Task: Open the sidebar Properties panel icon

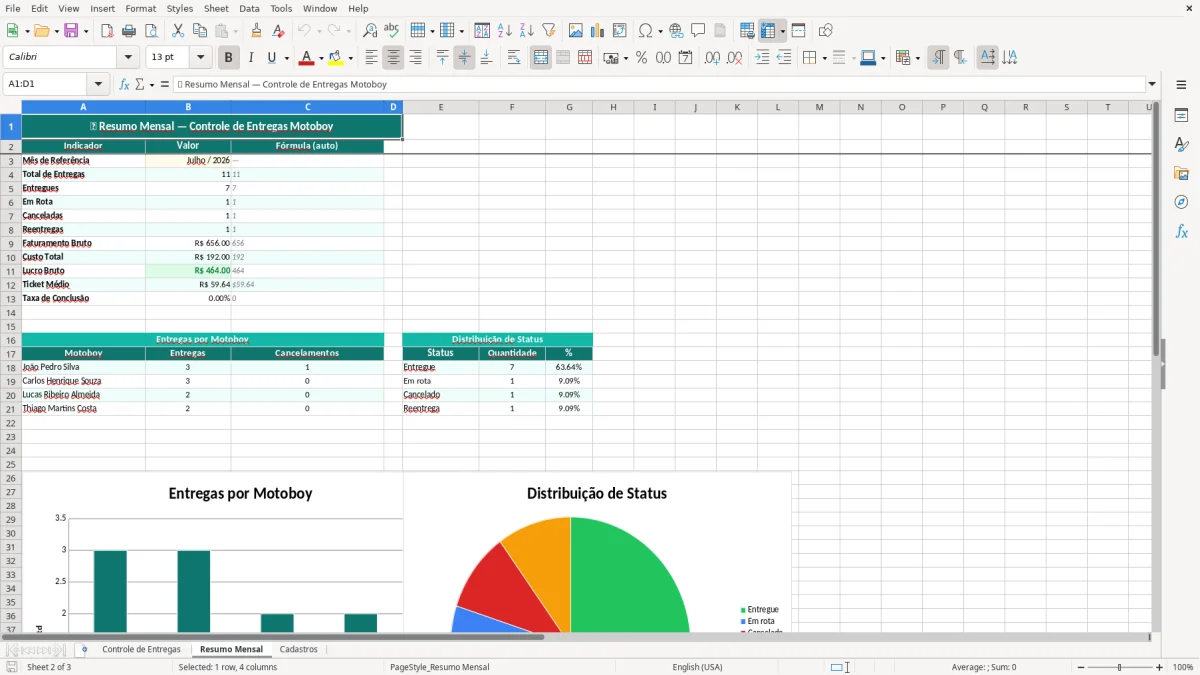Action: 1181,115
